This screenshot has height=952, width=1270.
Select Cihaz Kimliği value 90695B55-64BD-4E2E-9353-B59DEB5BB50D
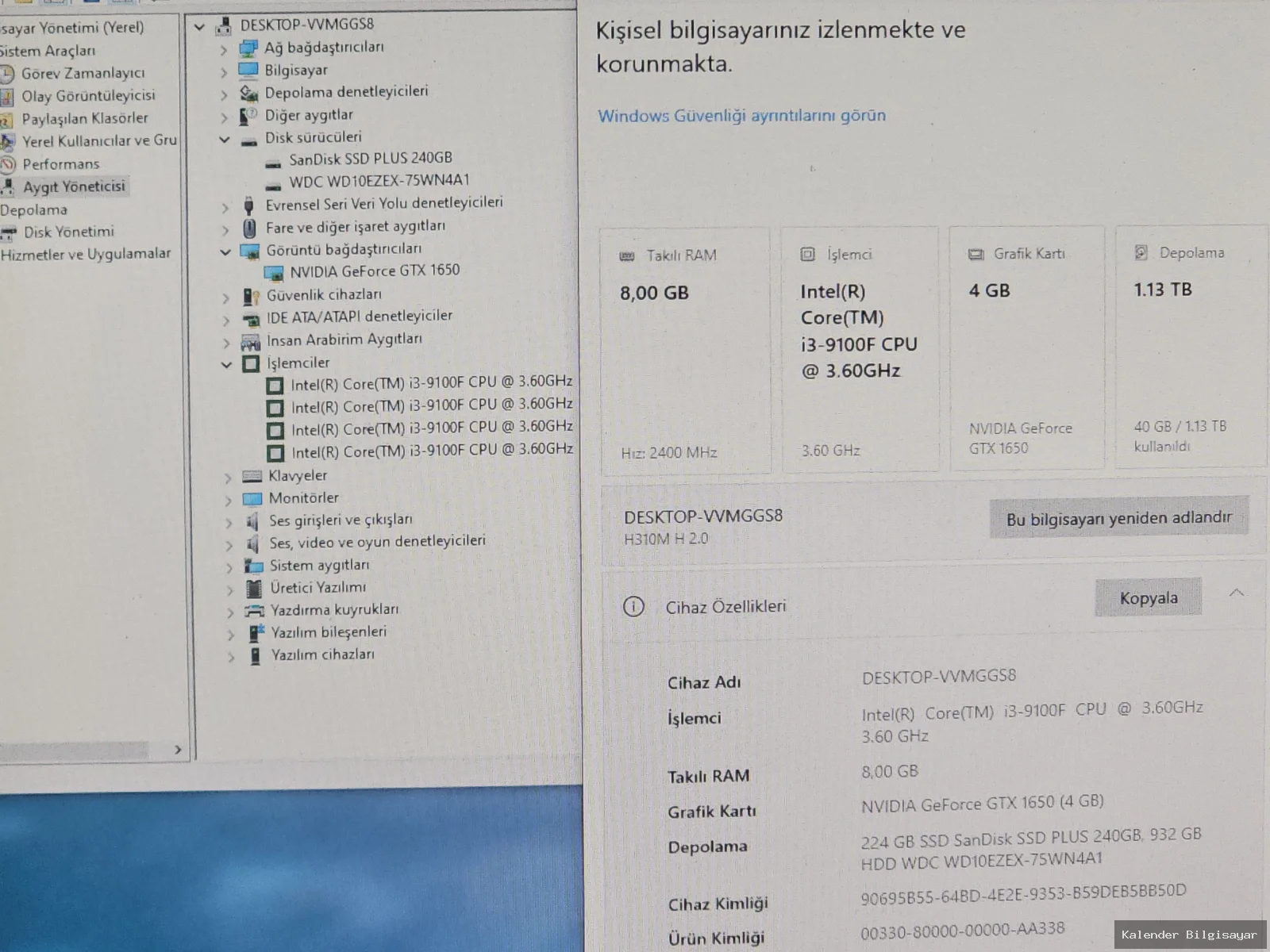(1023, 894)
